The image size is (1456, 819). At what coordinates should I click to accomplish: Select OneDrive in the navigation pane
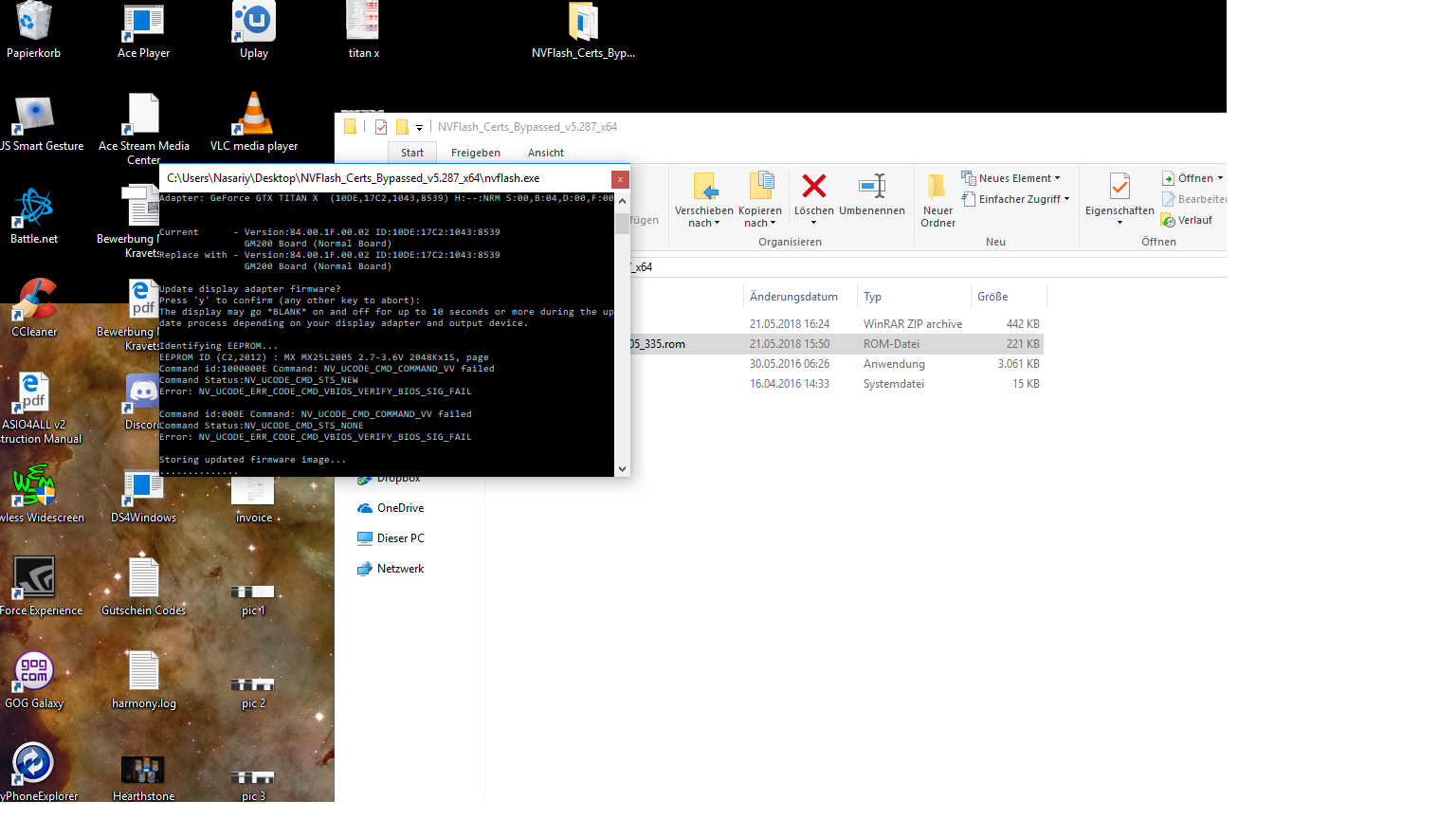pos(391,508)
